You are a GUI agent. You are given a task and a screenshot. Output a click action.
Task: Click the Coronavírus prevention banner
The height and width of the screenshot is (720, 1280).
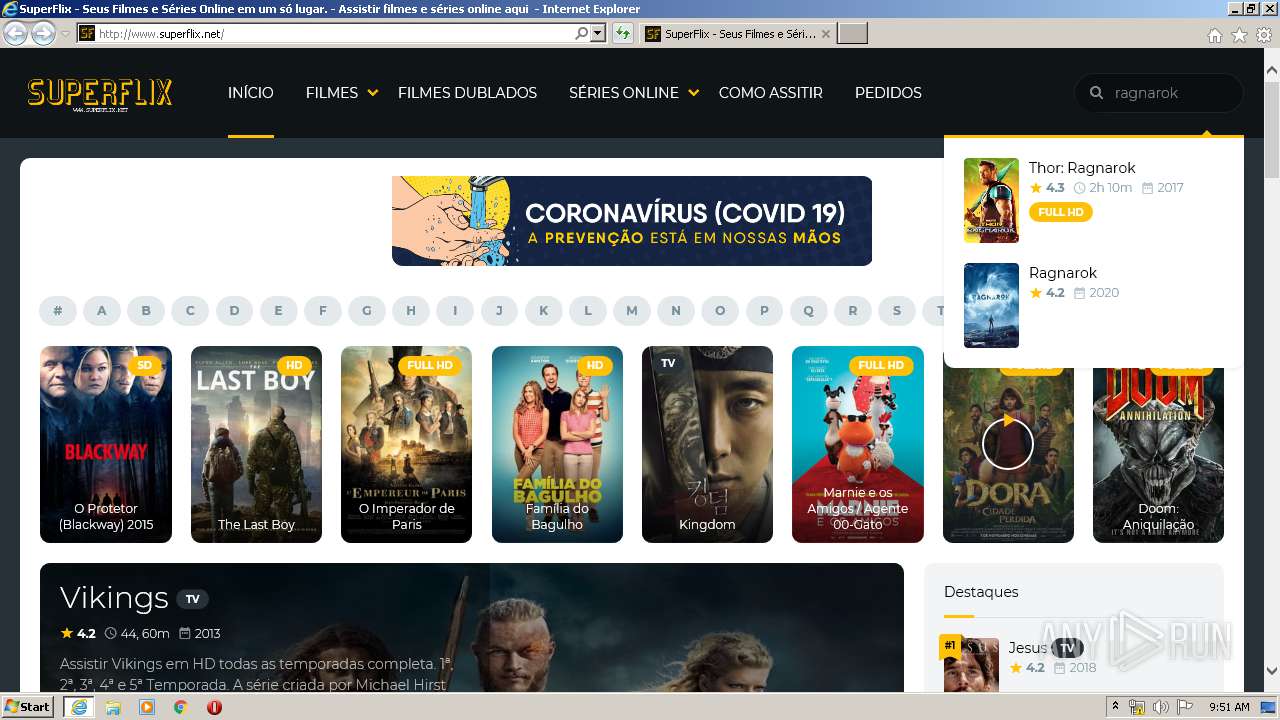(x=632, y=221)
